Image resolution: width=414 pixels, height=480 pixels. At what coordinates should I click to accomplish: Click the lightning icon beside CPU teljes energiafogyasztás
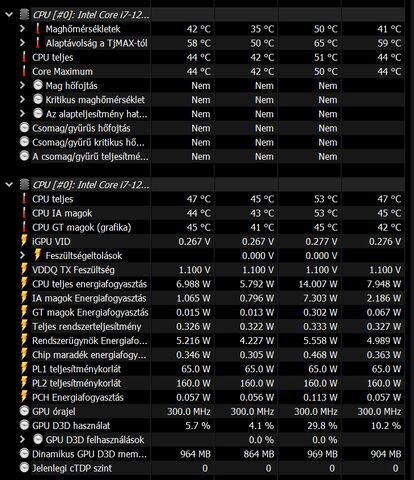click(24, 283)
